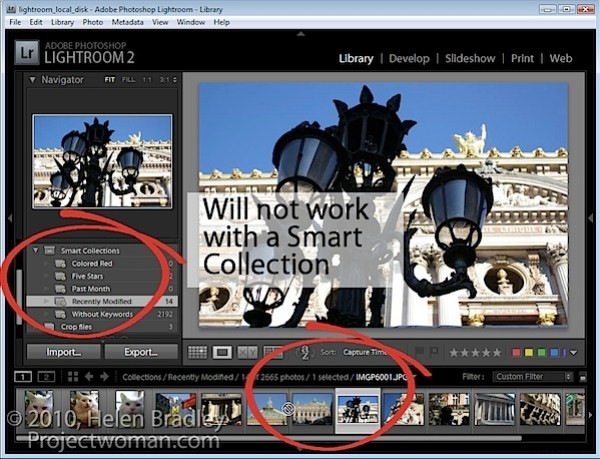Click the Lr logo identity plate
Viewport: 600px width, 459px height.
pyautogui.click(x=27, y=52)
